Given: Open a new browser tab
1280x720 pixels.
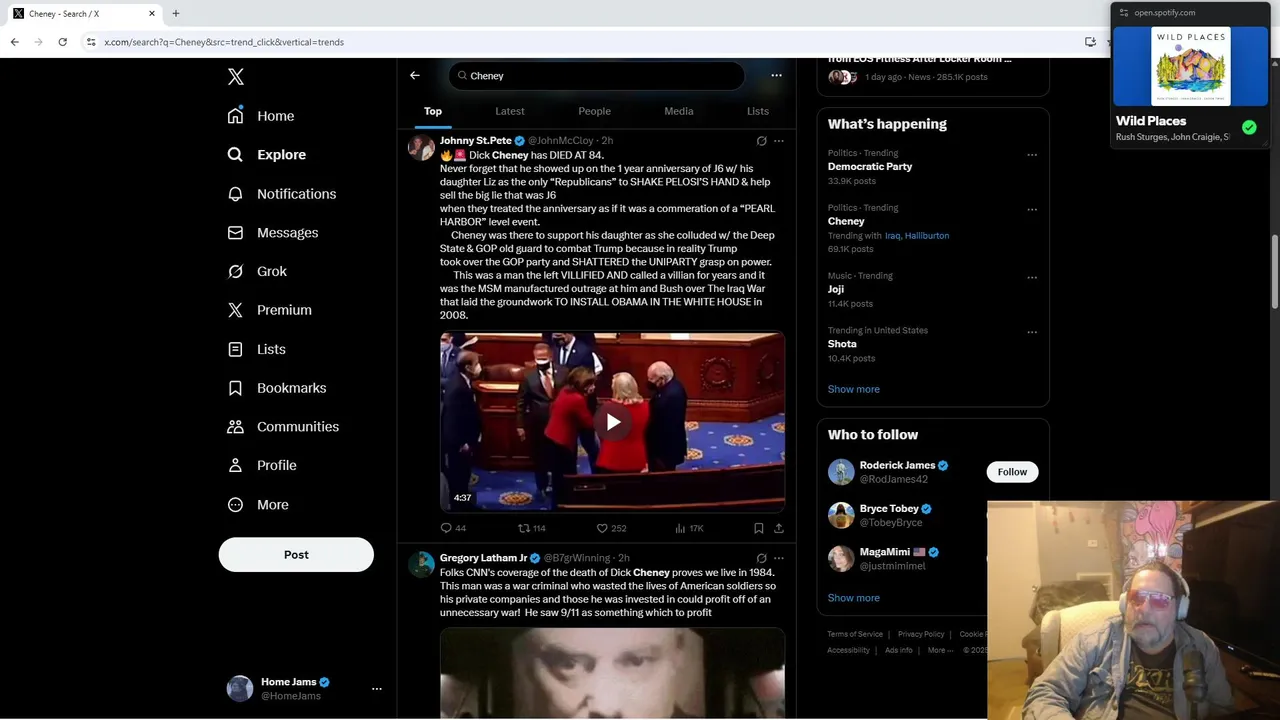Looking at the screenshot, I should click(175, 13).
